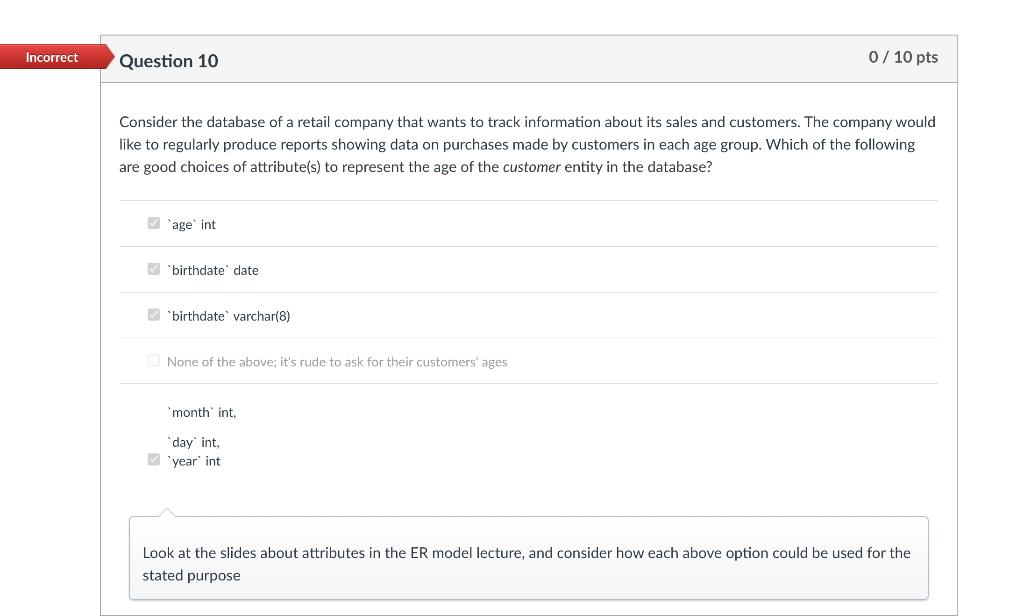Toggle the month, day, year checkbox

coord(153,460)
